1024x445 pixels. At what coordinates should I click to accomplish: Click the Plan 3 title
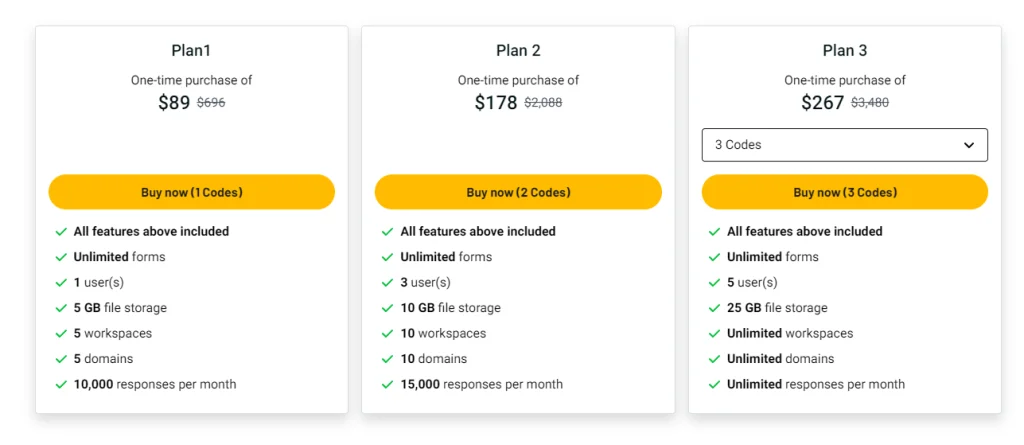844,51
